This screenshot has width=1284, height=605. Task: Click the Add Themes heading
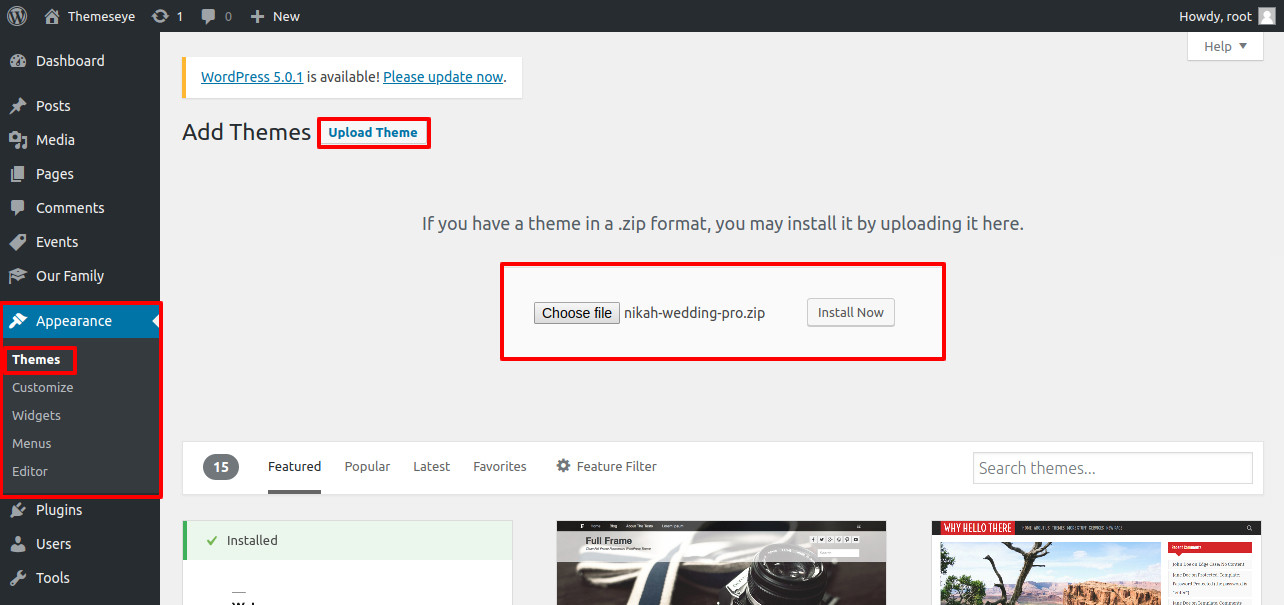[x=247, y=132]
